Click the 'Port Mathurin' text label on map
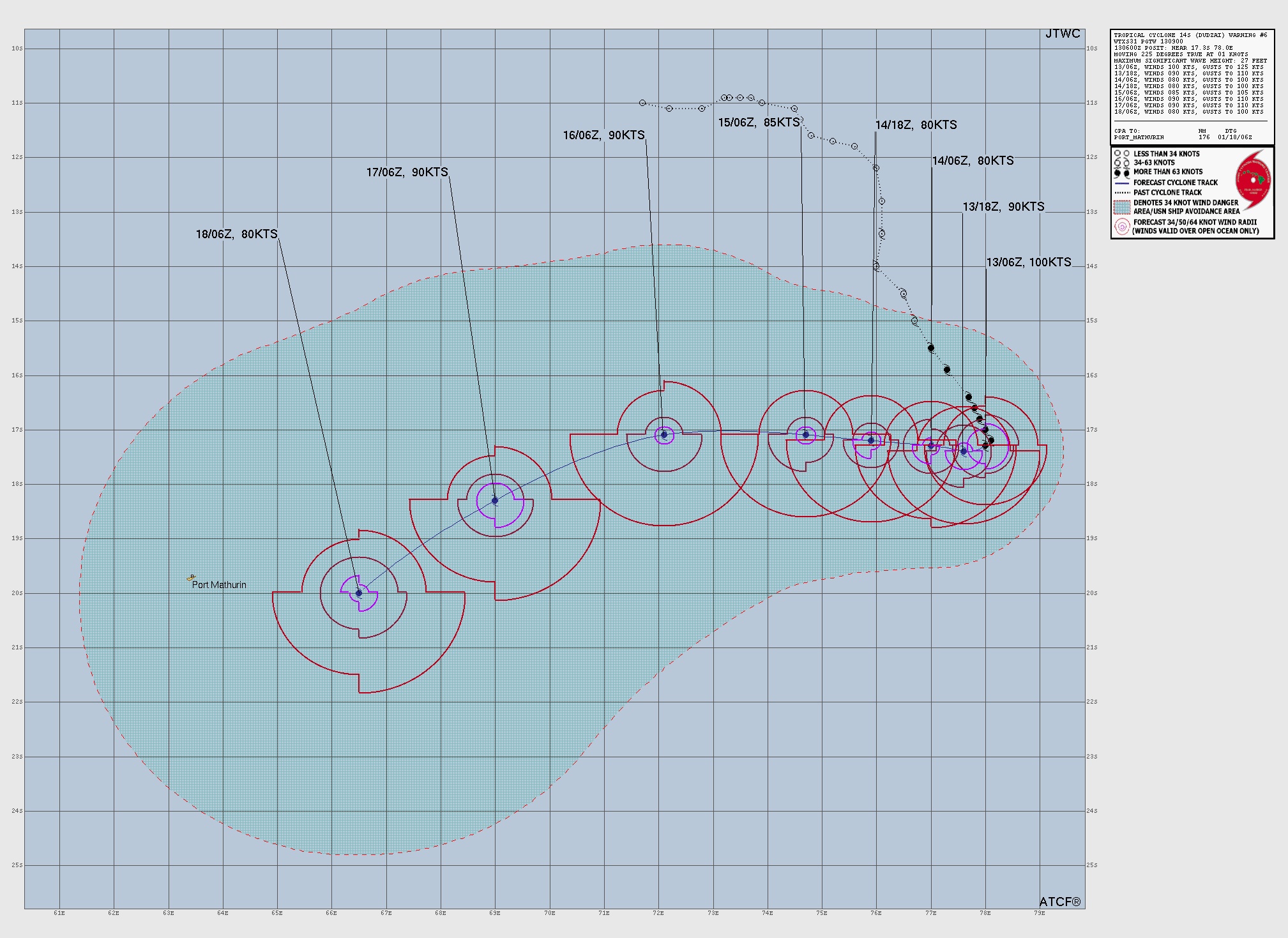 (x=220, y=584)
